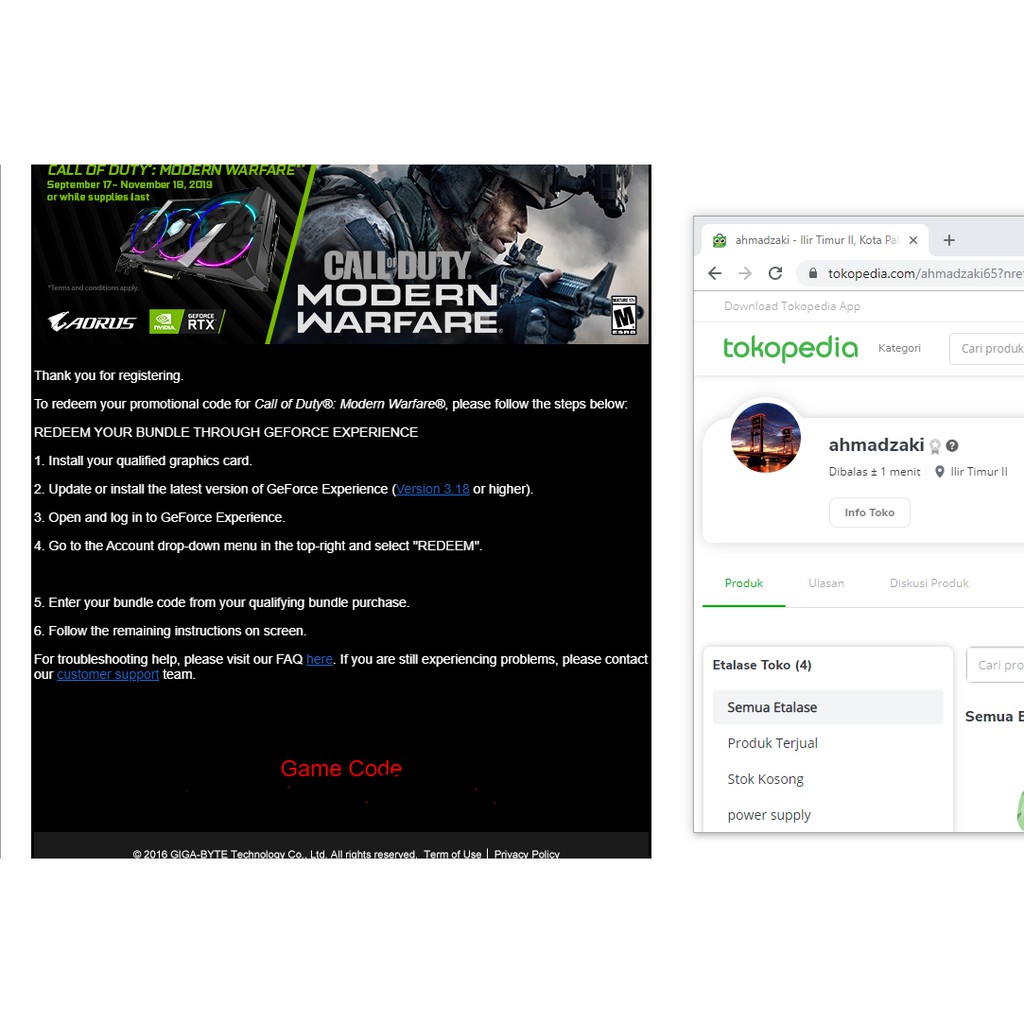Click the red Game Code text
The height and width of the screenshot is (1024, 1024).
342,769
